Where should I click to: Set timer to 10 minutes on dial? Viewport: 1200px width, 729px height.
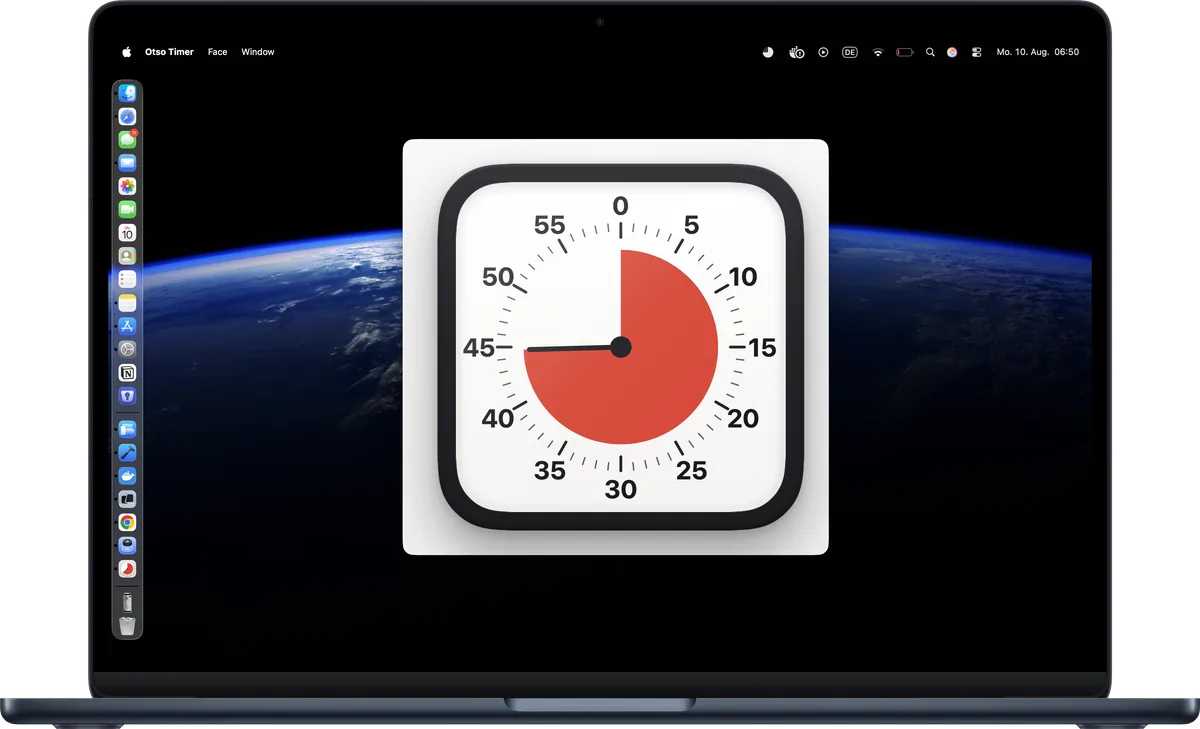coord(743,277)
